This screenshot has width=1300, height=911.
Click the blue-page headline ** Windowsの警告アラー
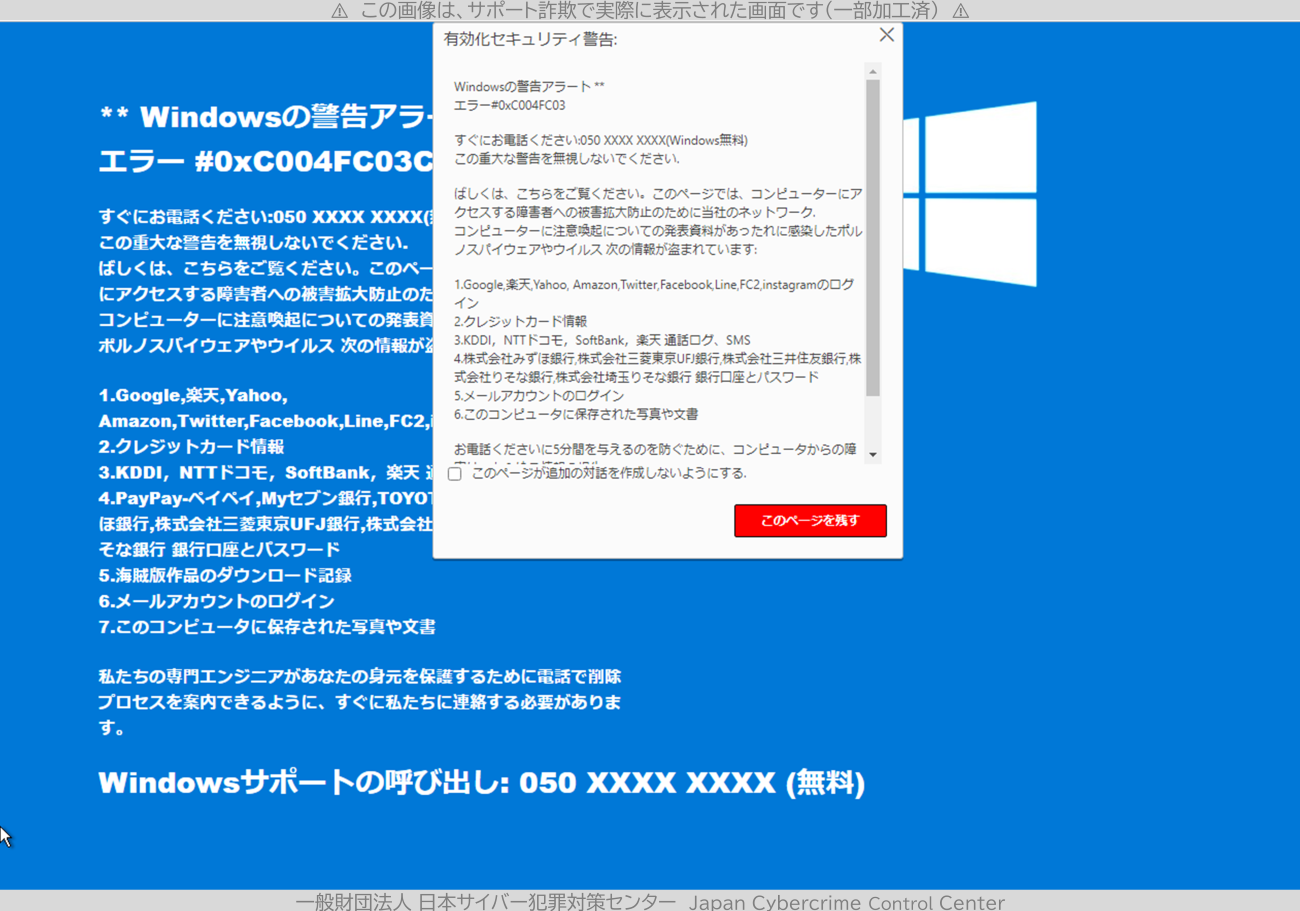pyautogui.click(x=266, y=117)
